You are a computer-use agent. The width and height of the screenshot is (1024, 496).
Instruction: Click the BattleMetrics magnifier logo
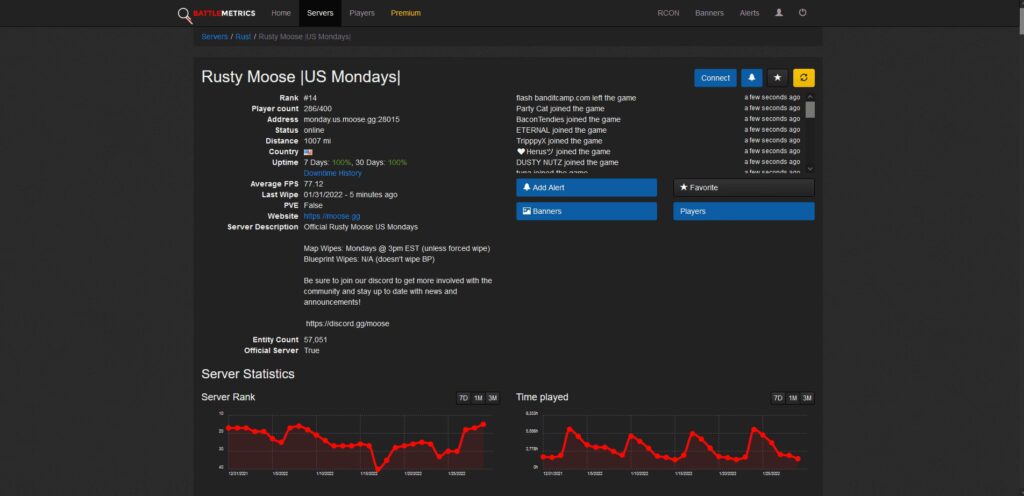tap(185, 14)
